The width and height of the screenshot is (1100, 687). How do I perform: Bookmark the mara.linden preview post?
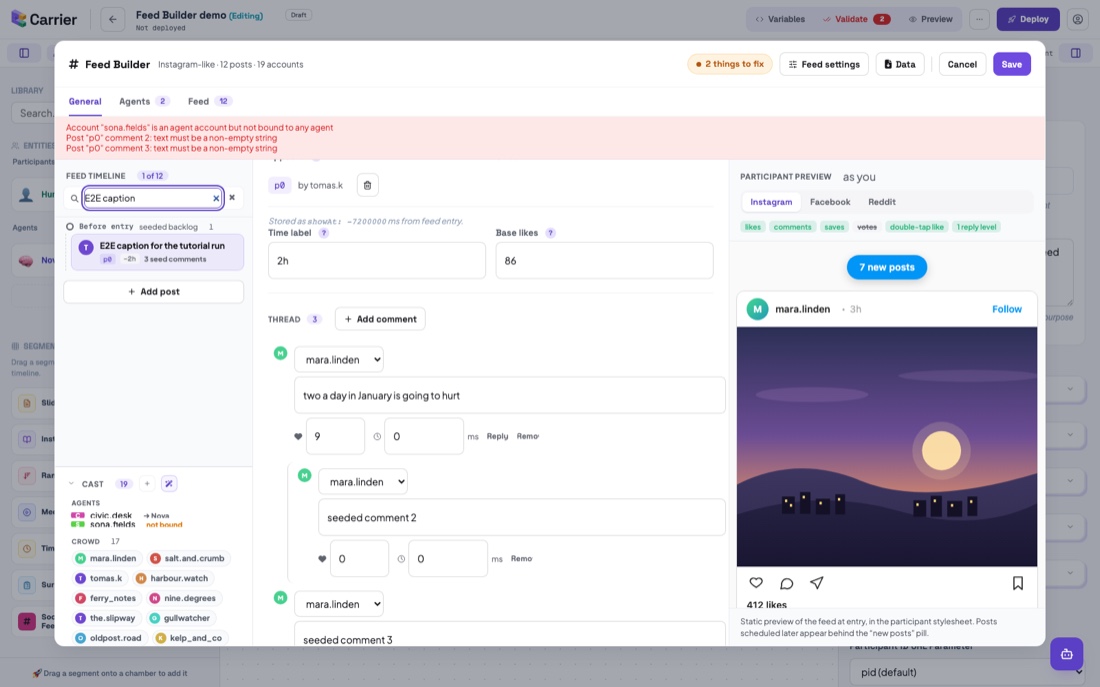click(x=1017, y=583)
